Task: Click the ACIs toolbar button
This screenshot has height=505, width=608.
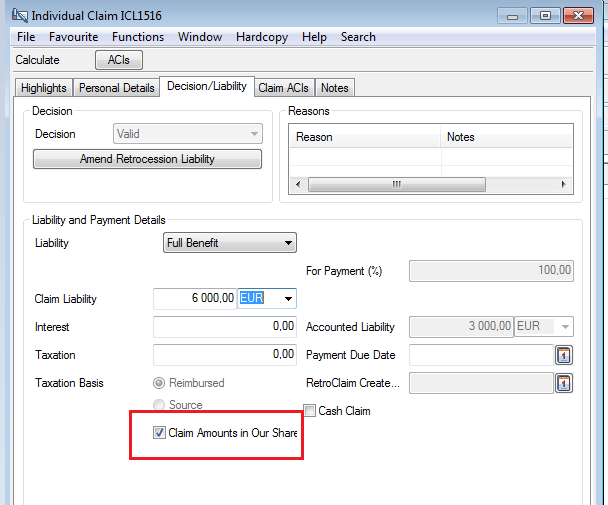Action: click(x=118, y=61)
